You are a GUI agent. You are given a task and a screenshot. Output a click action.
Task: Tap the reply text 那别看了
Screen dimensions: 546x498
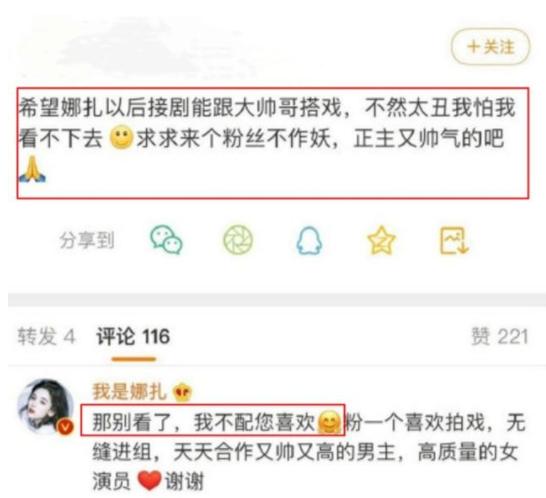(x=203, y=423)
